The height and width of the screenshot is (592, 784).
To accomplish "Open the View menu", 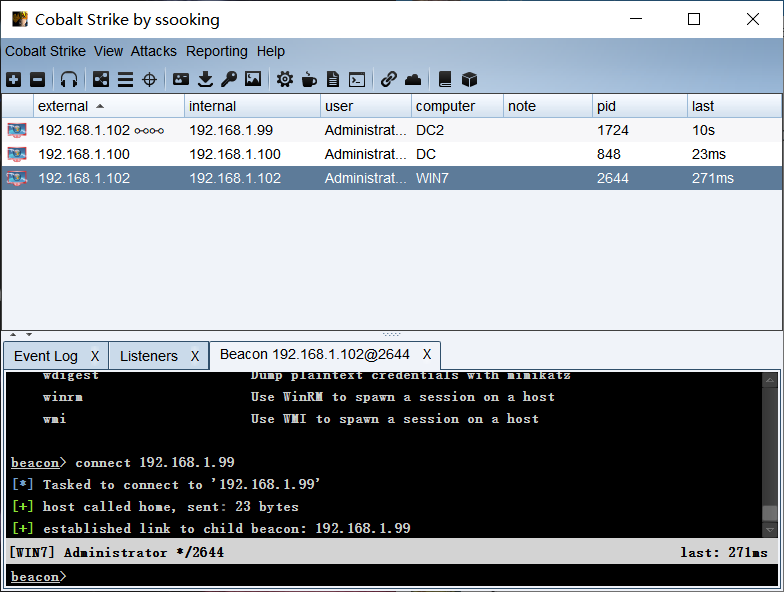I will point(108,51).
